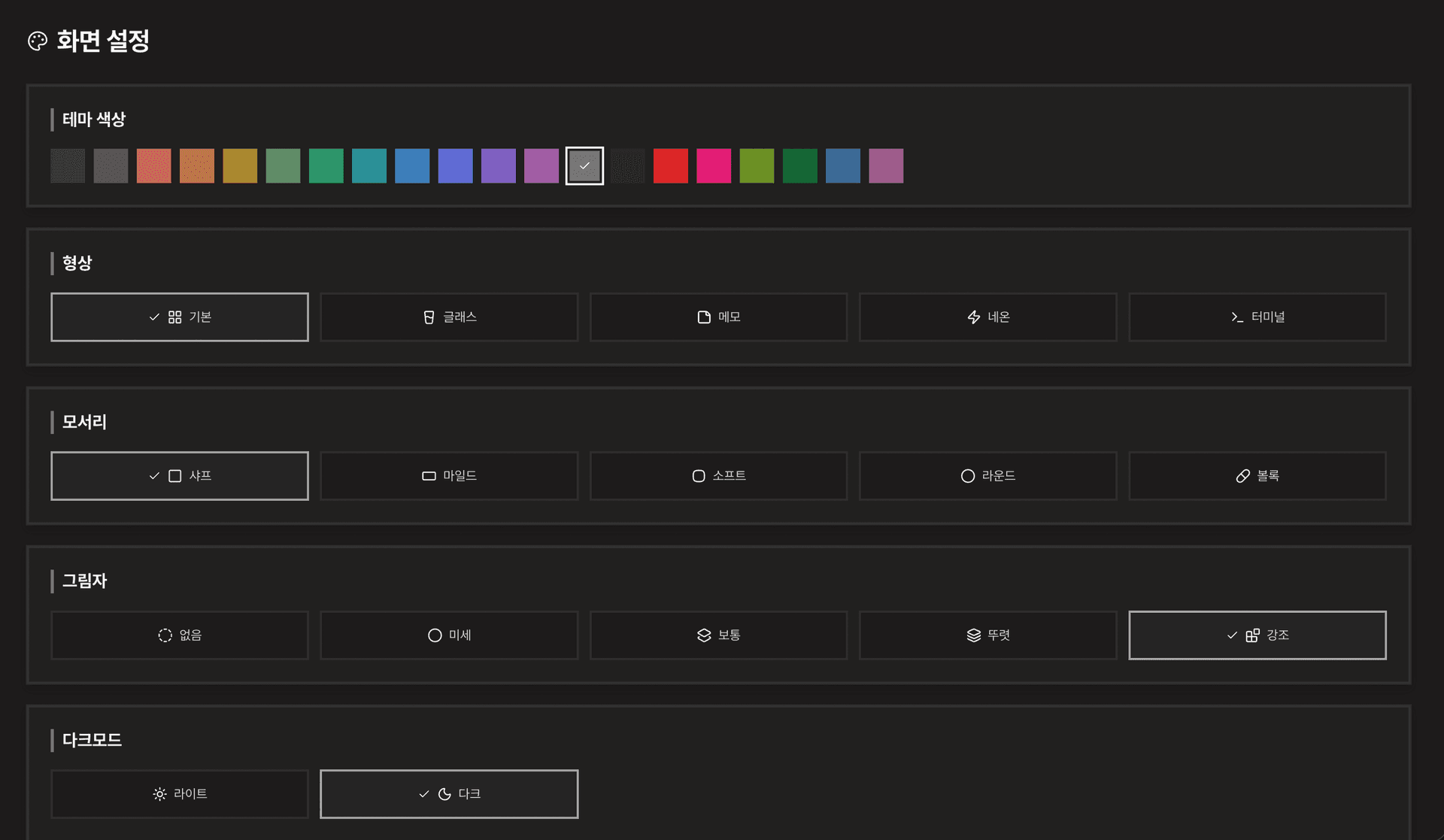Choose the 보통 layered shadow option
The height and width of the screenshot is (840, 1444).
718,635
